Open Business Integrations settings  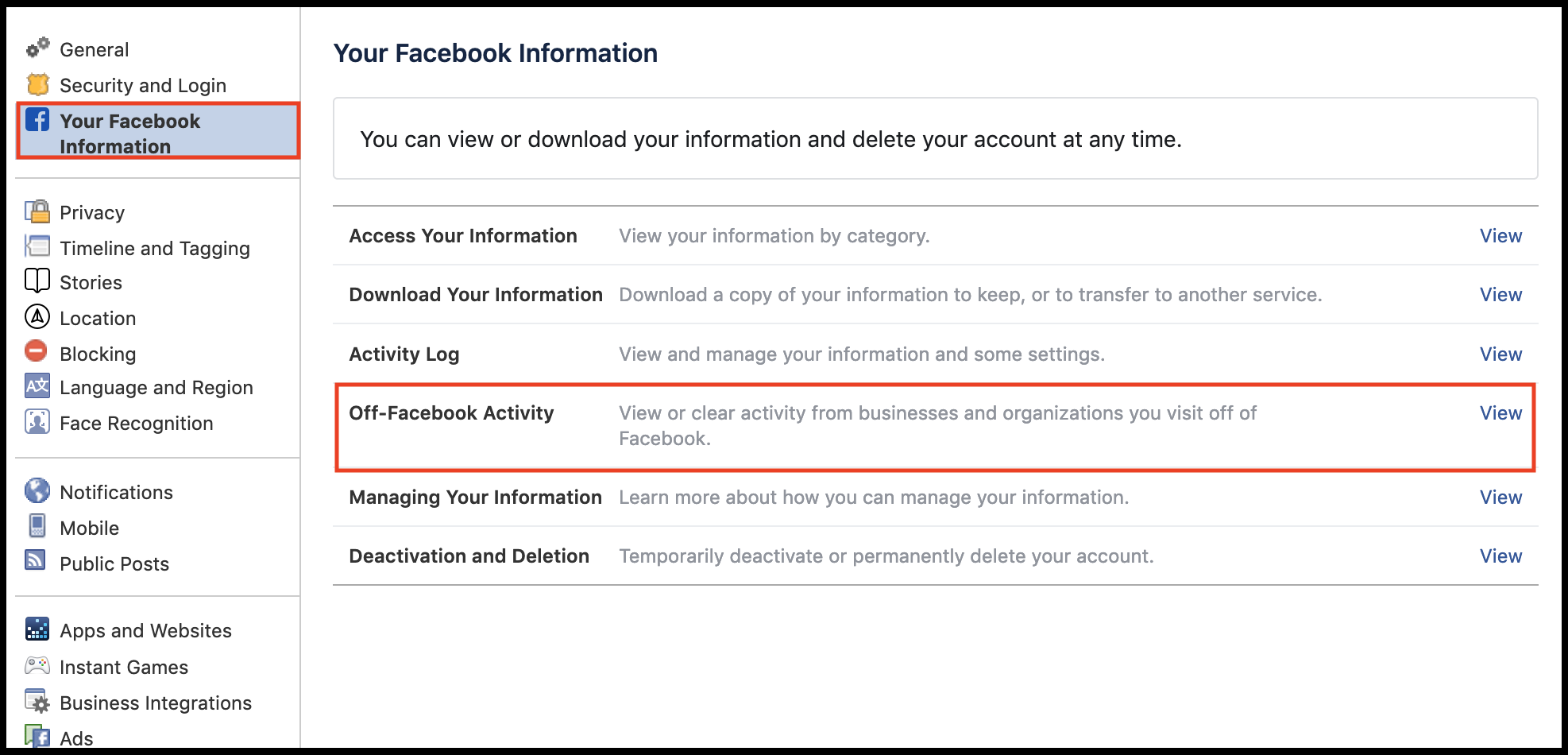(x=156, y=703)
